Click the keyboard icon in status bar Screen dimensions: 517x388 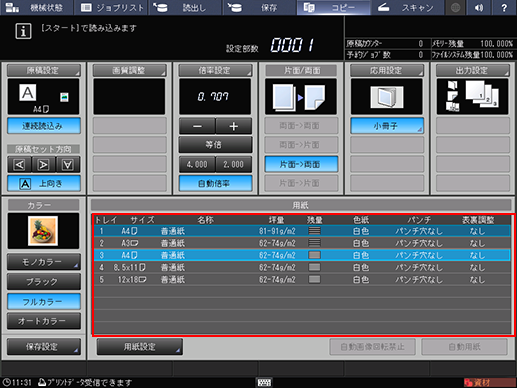coord(264,382)
